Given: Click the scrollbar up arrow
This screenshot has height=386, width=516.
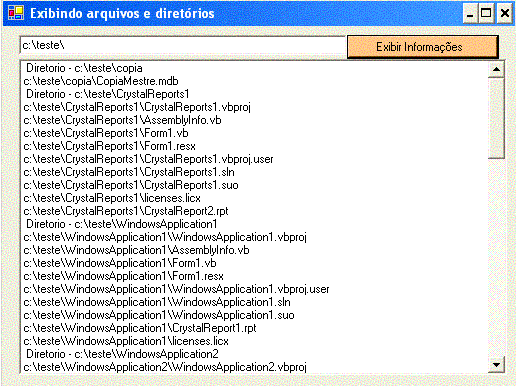Looking at the screenshot, I should [496, 69].
